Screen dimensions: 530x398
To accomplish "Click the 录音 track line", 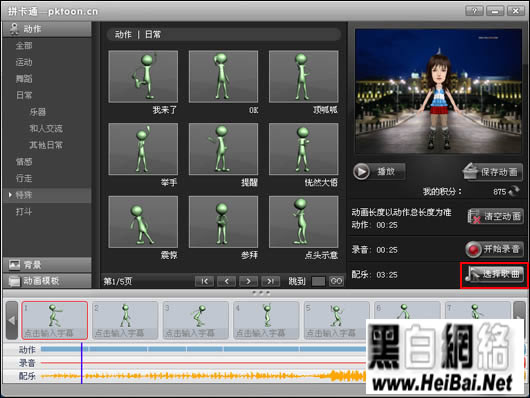I will point(203,363).
